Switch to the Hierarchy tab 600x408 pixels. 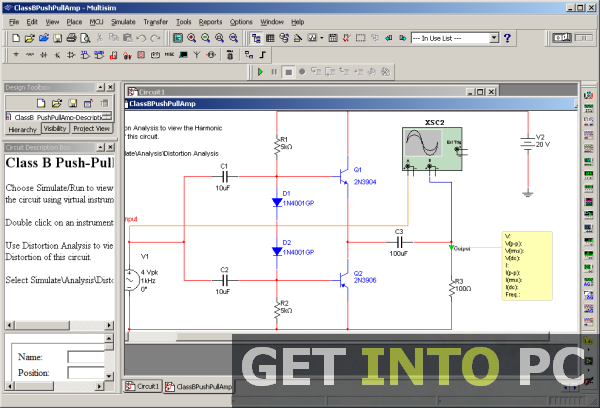22,129
